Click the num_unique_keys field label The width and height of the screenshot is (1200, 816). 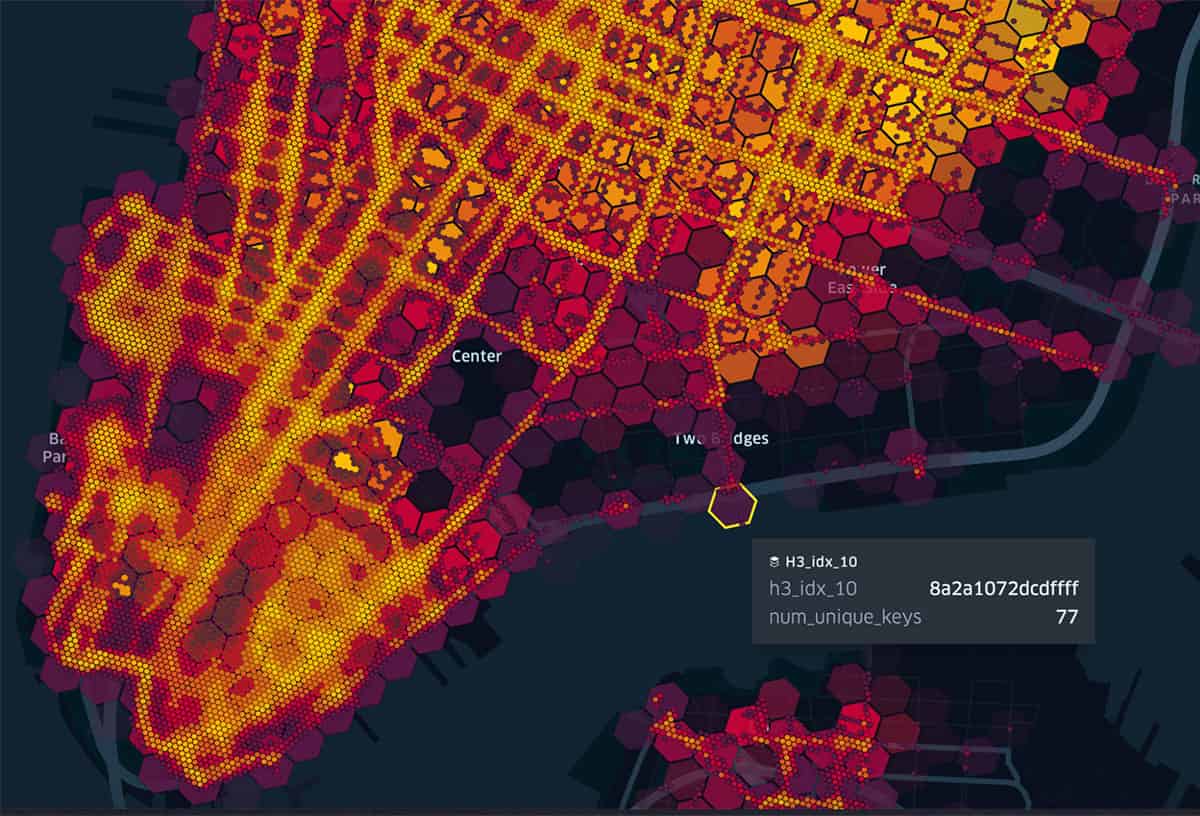pos(845,617)
